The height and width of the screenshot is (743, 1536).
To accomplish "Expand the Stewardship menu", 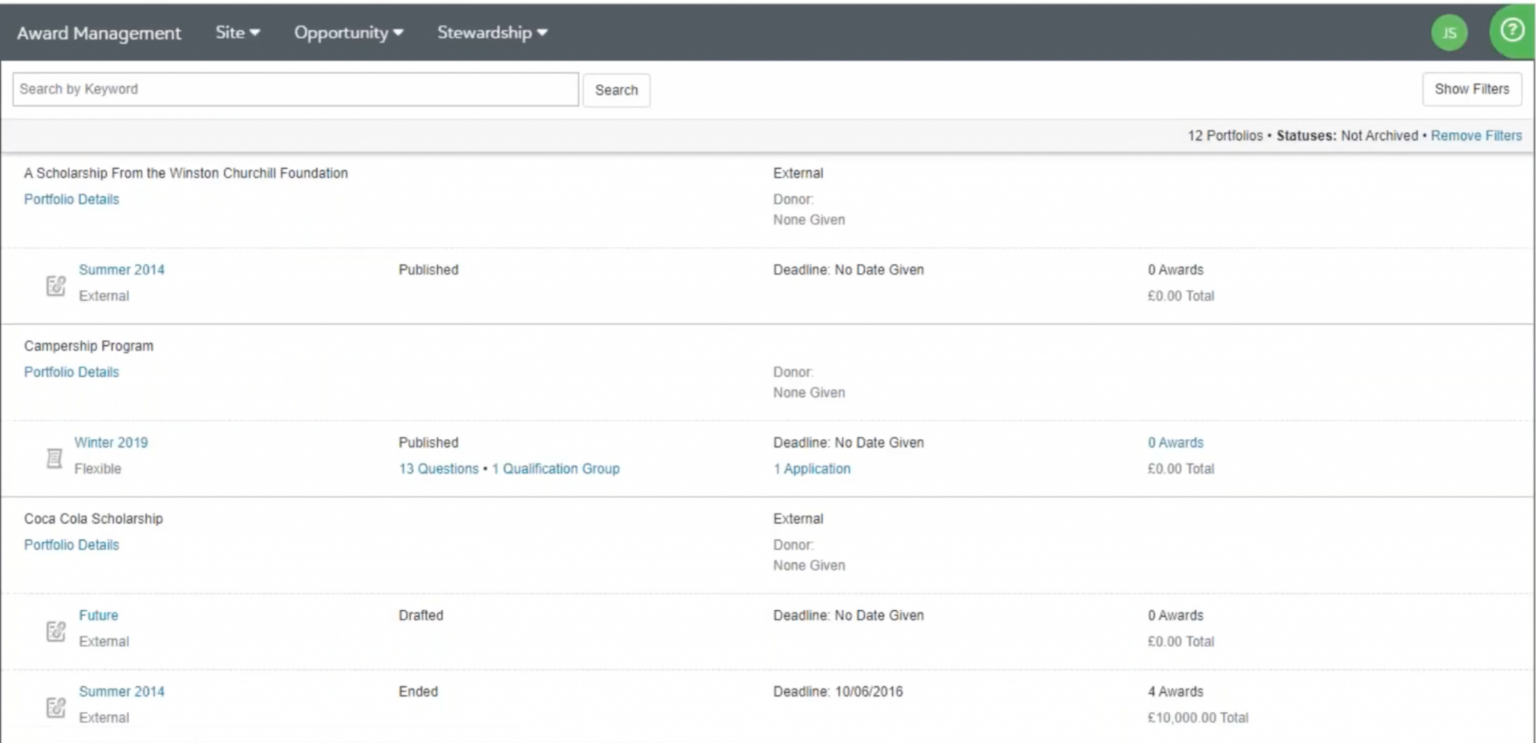I will click(491, 32).
